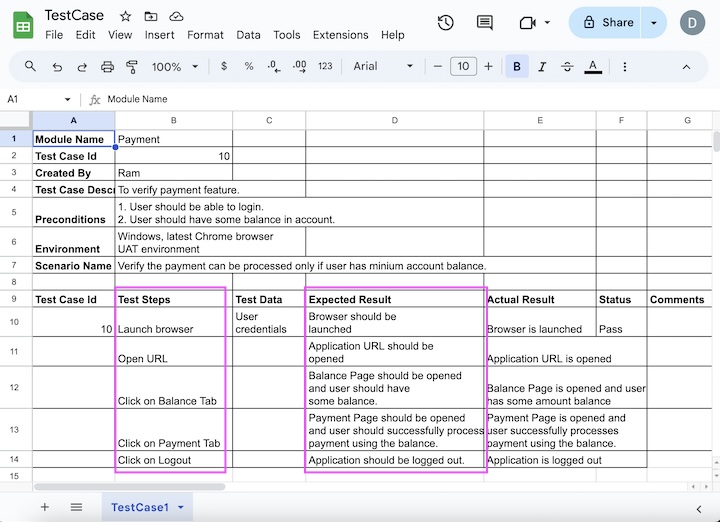The height and width of the screenshot is (522, 720).
Task: Click the print icon
Action: (x=108, y=67)
